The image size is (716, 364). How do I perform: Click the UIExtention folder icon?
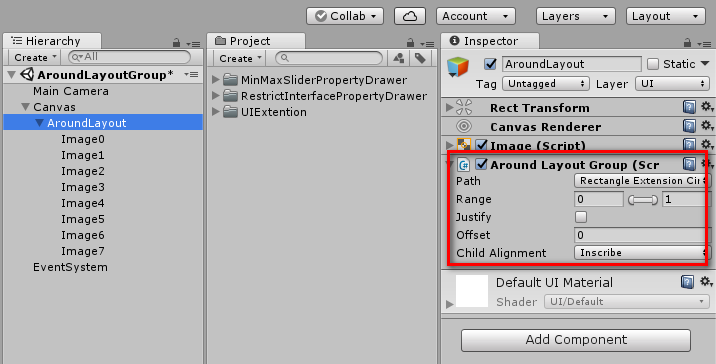point(231,112)
